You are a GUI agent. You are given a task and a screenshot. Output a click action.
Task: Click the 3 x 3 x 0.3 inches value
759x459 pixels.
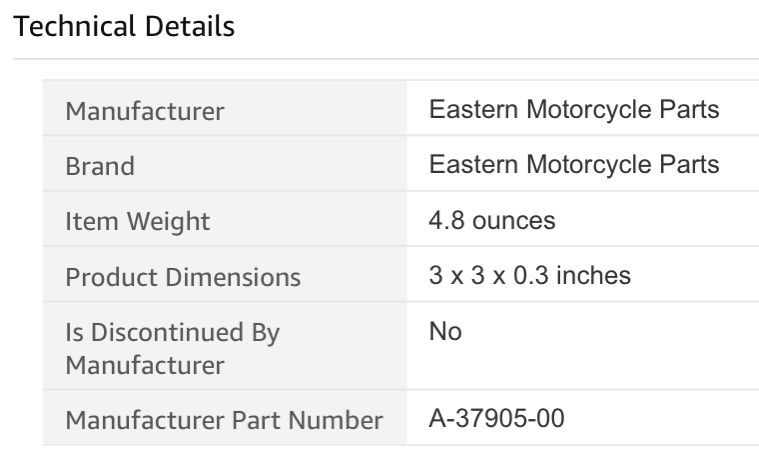(530, 275)
